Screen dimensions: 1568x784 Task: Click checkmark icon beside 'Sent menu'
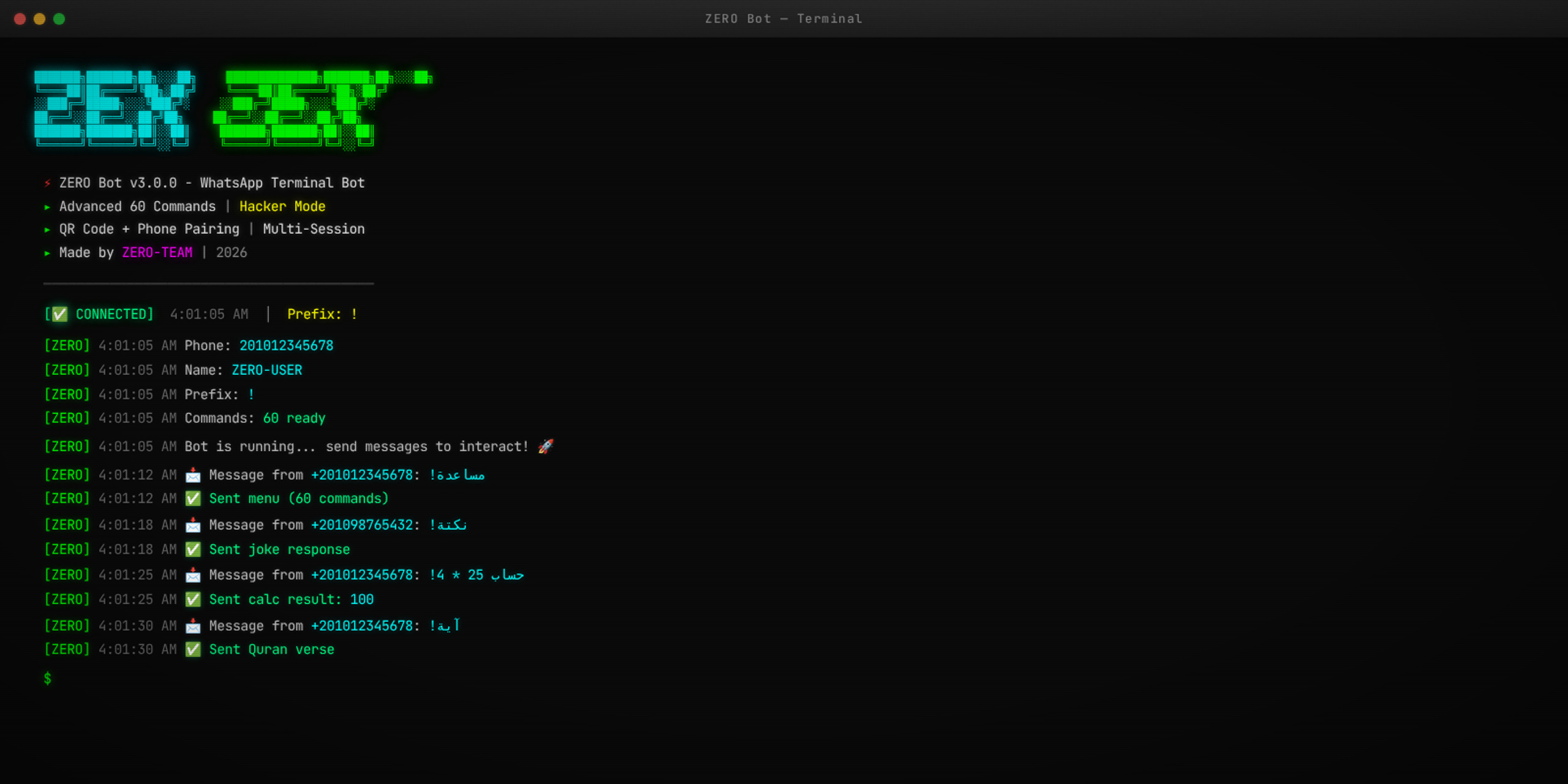point(193,499)
